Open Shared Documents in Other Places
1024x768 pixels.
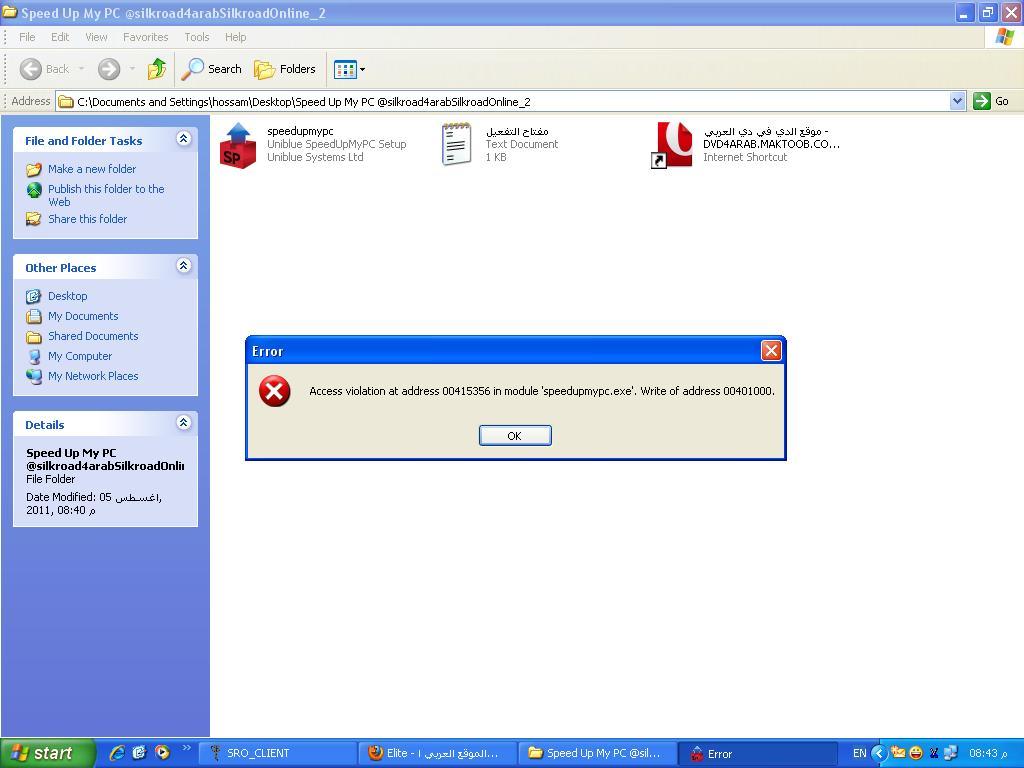[x=93, y=336]
